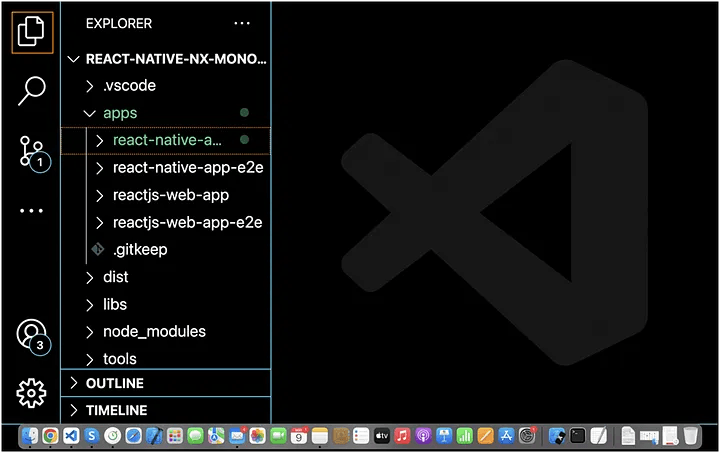The image size is (720, 453).
Task: Open the Trash from the Dock
Action: point(690,436)
